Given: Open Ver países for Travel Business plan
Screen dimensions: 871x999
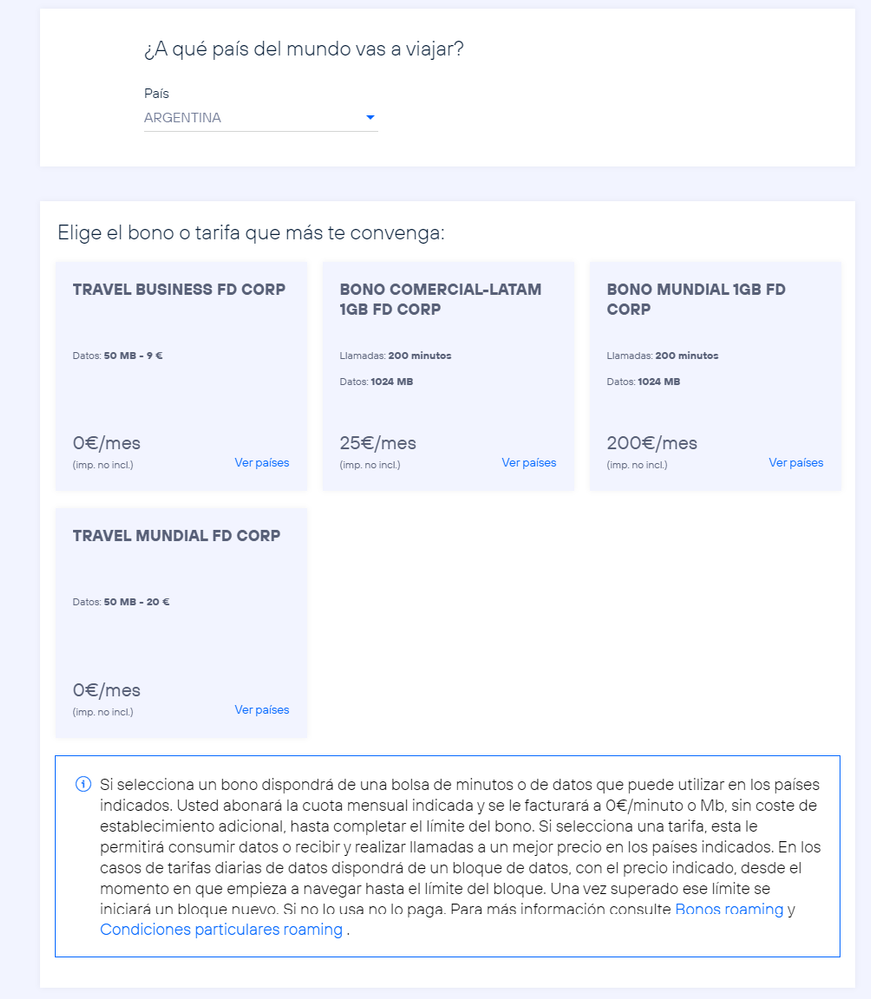Looking at the screenshot, I should click(x=262, y=463).
